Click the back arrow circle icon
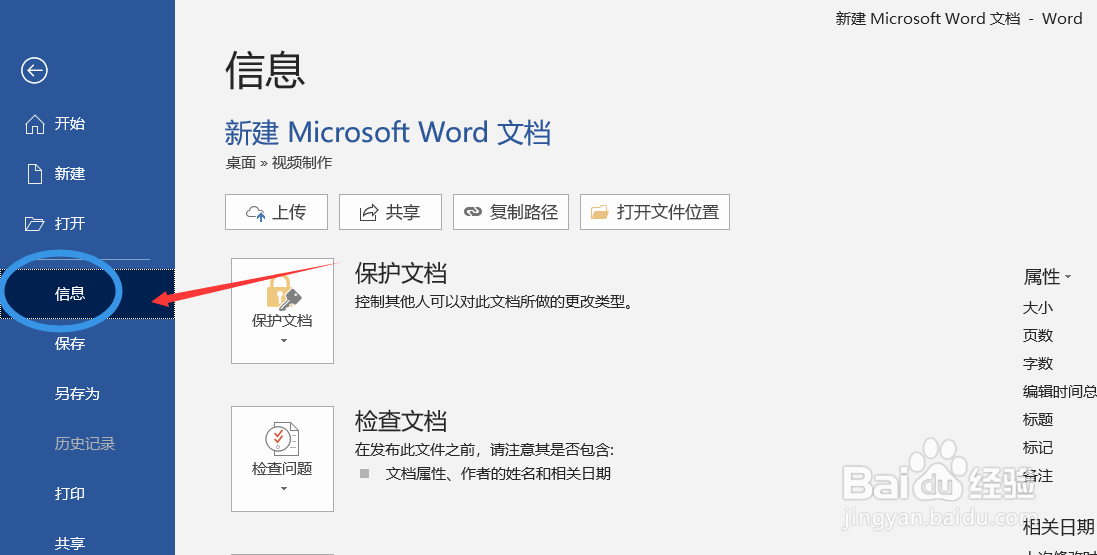 [x=34, y=70]
